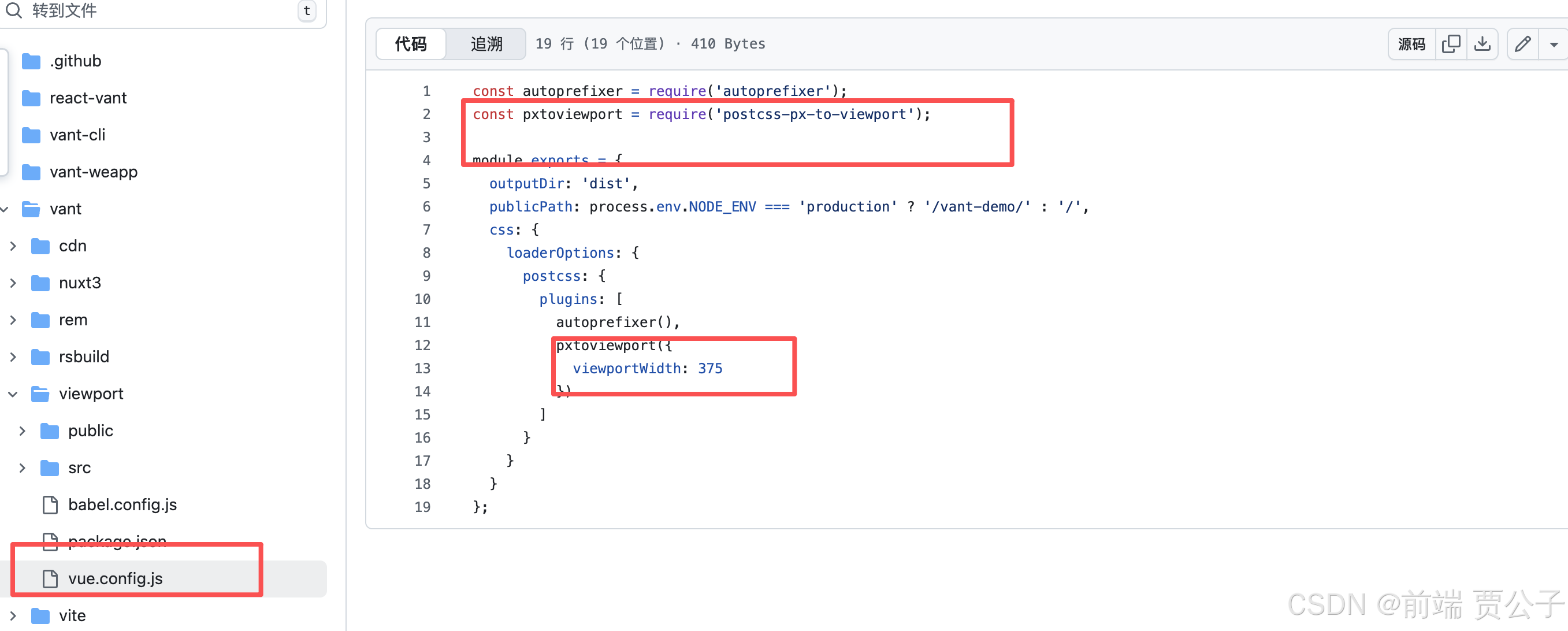Click the pencil edit file icon
Viewport: 1568px width, 631px height.
(x=1523, y=44)
